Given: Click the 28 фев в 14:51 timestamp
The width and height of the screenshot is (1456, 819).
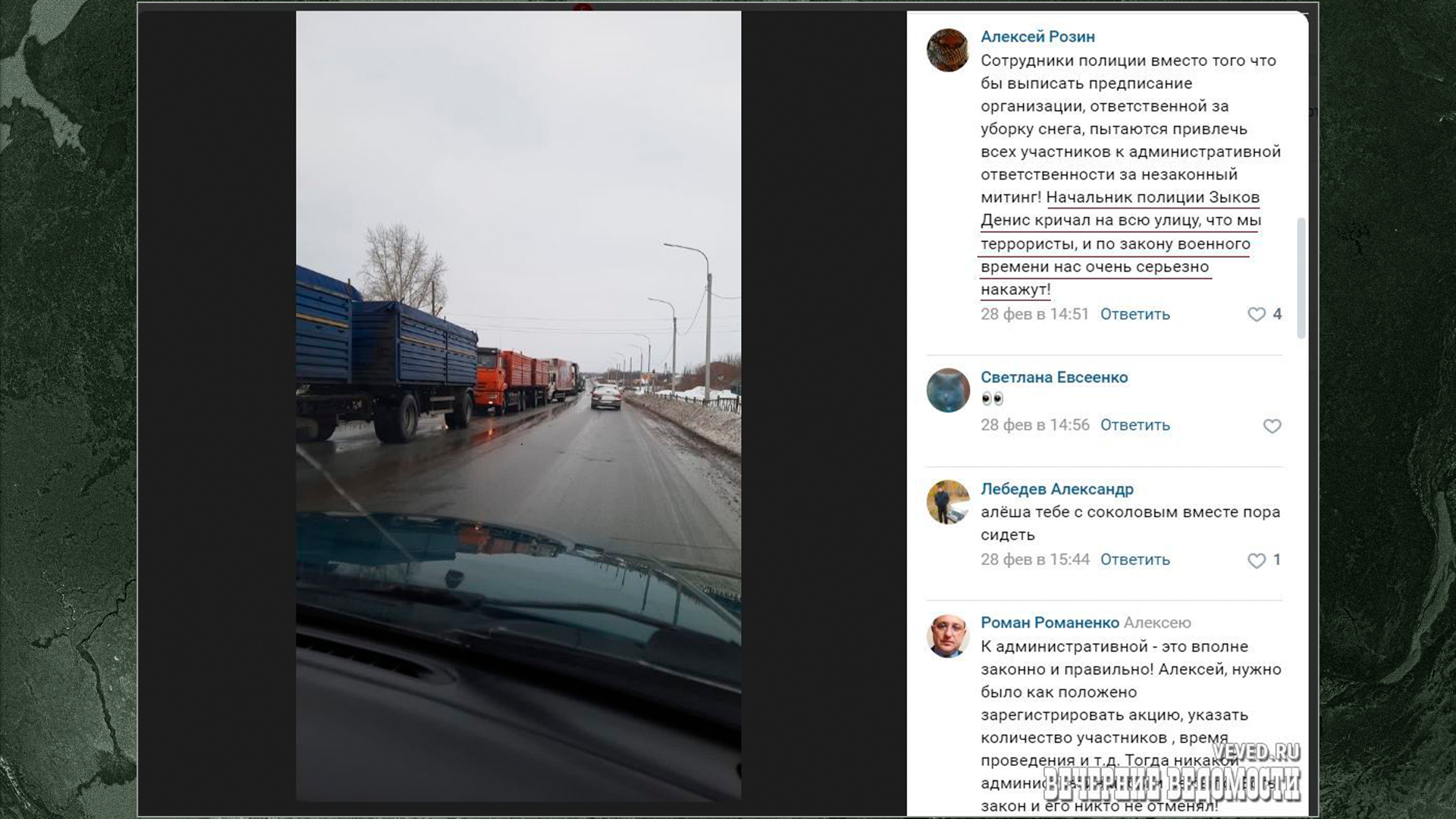Looking at the screenshot, I should click(1034, 314).
